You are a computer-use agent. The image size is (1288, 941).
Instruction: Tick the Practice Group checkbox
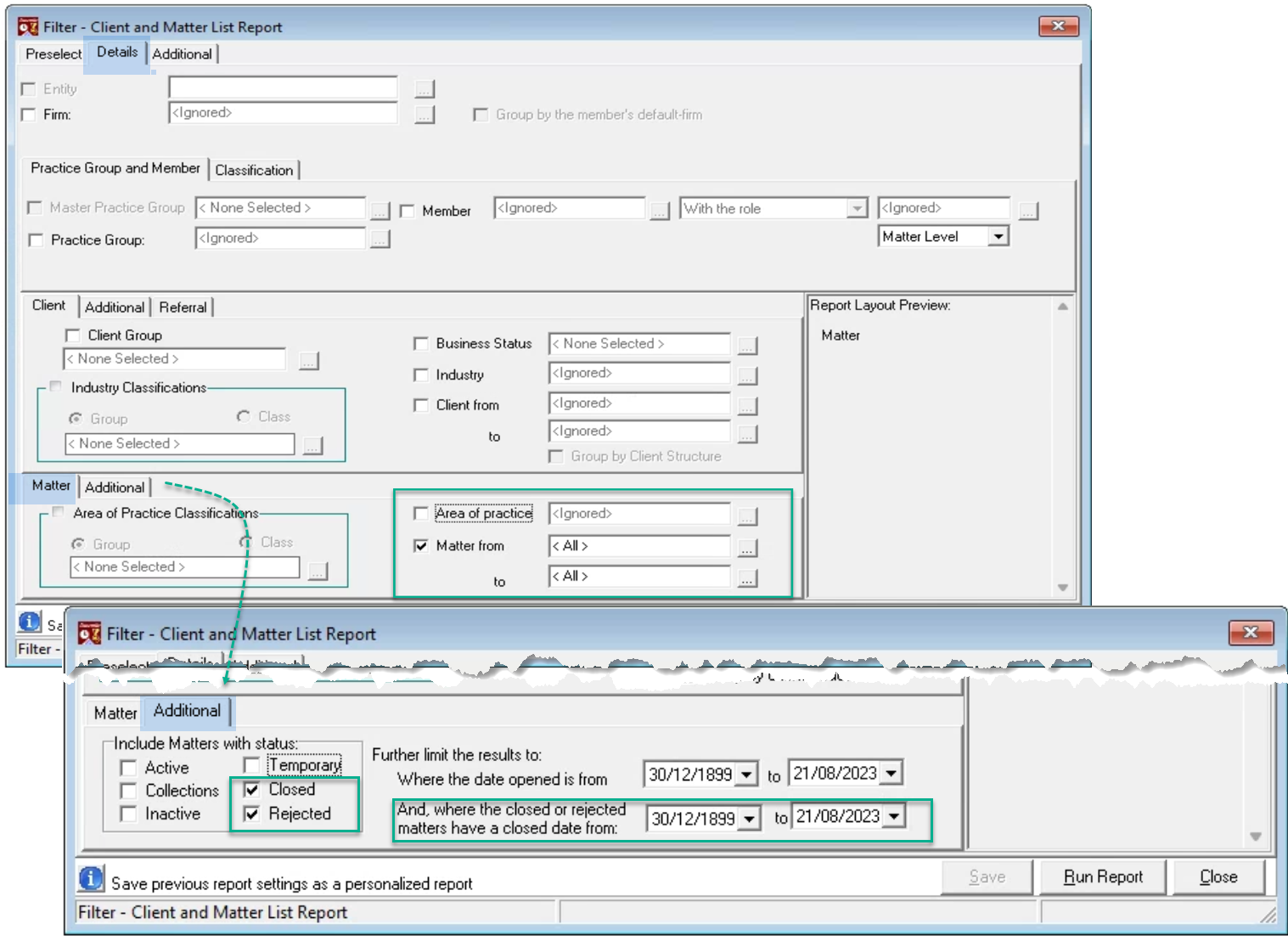click(x=36, y=240)
